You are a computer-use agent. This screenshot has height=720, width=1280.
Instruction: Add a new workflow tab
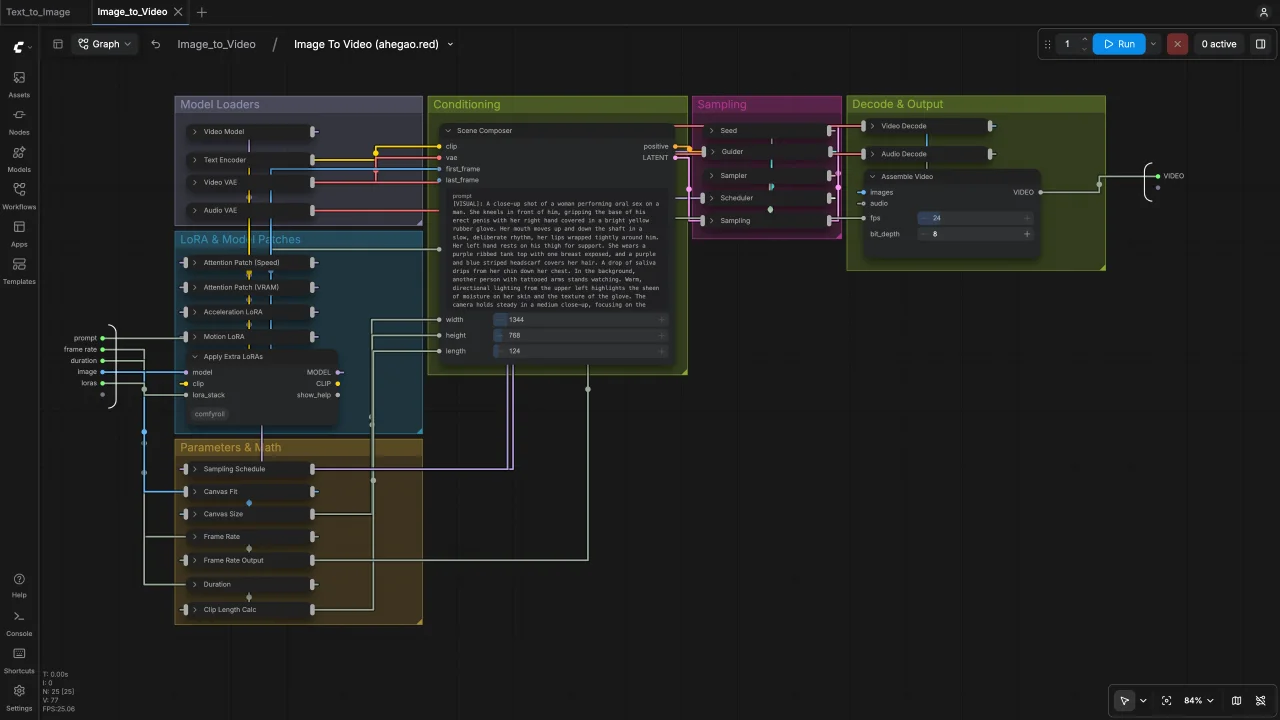click(202, 12)
